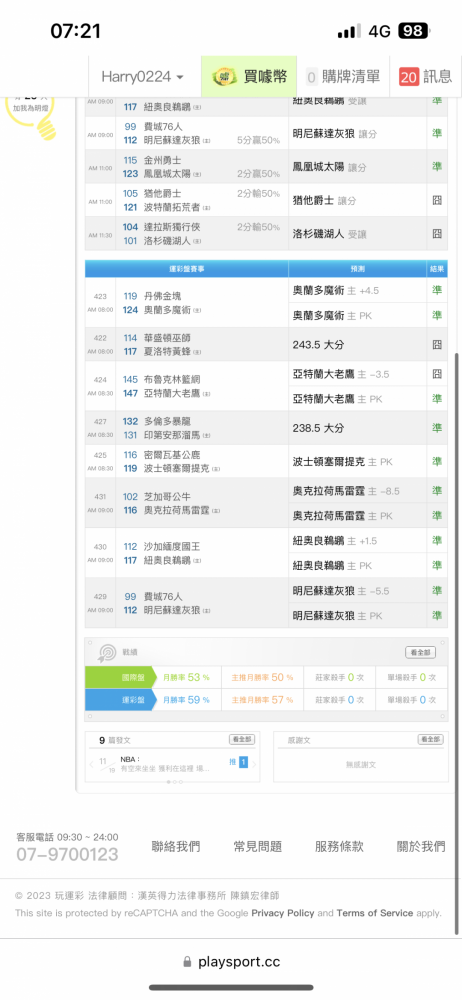Call customer service number 07-9700123
This screenshot has width=462, height=1000.
point(67,855)
